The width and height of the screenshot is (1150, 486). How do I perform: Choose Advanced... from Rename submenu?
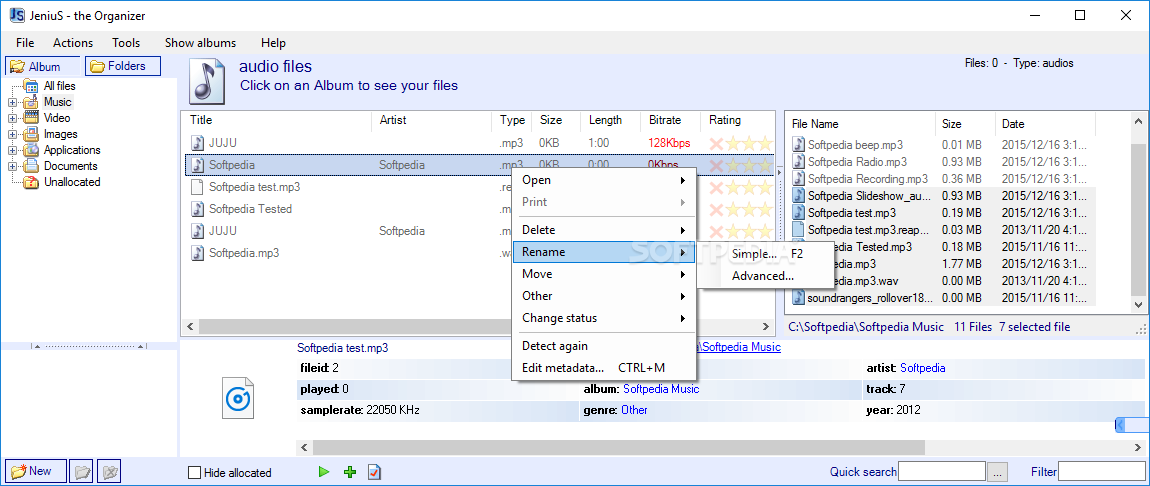click(765, 276)
